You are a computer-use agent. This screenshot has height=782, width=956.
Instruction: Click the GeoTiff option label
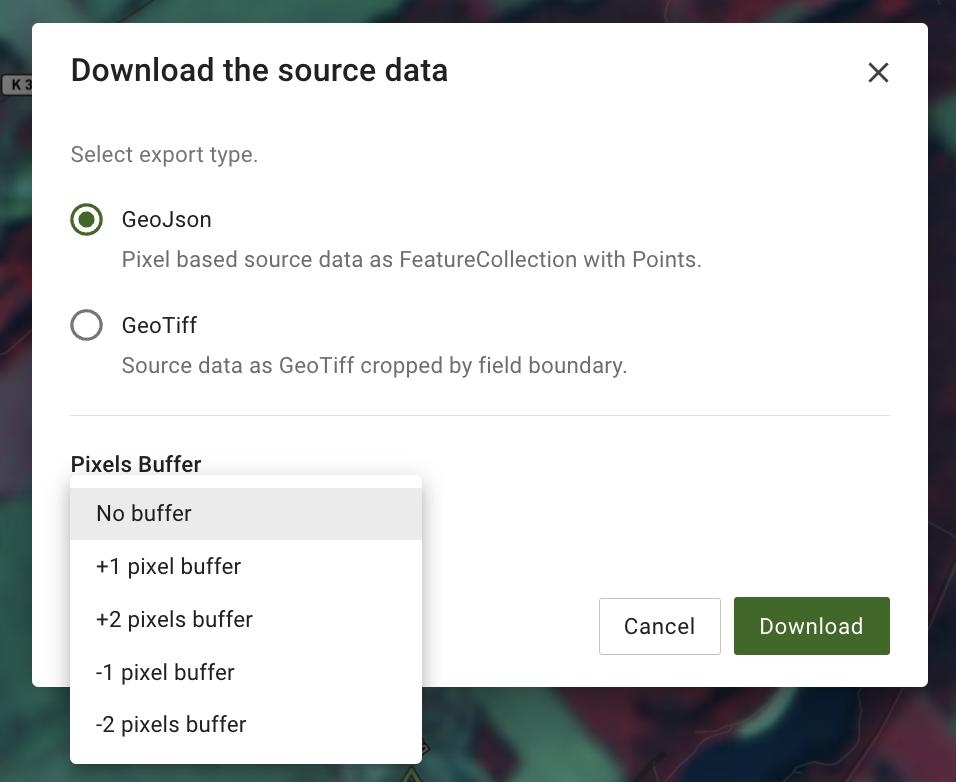click(159, 325)
